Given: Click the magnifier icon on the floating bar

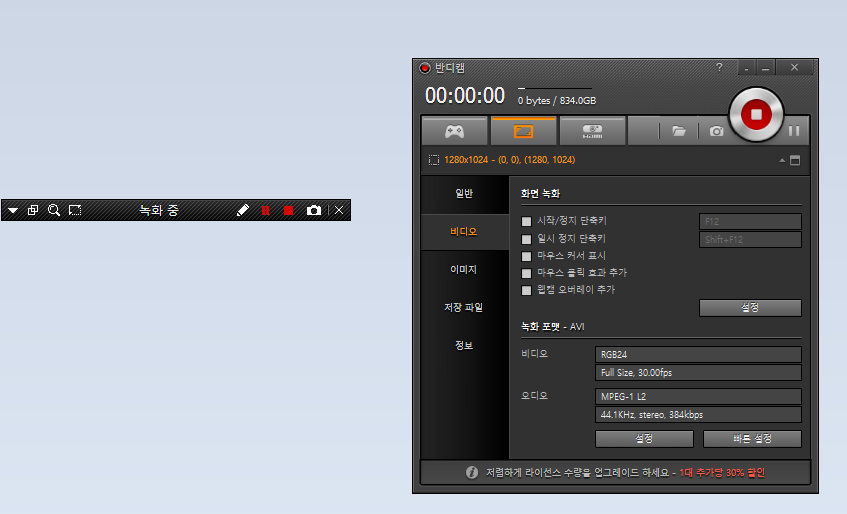Looking at the screenshot, I should tap(53, 210).
